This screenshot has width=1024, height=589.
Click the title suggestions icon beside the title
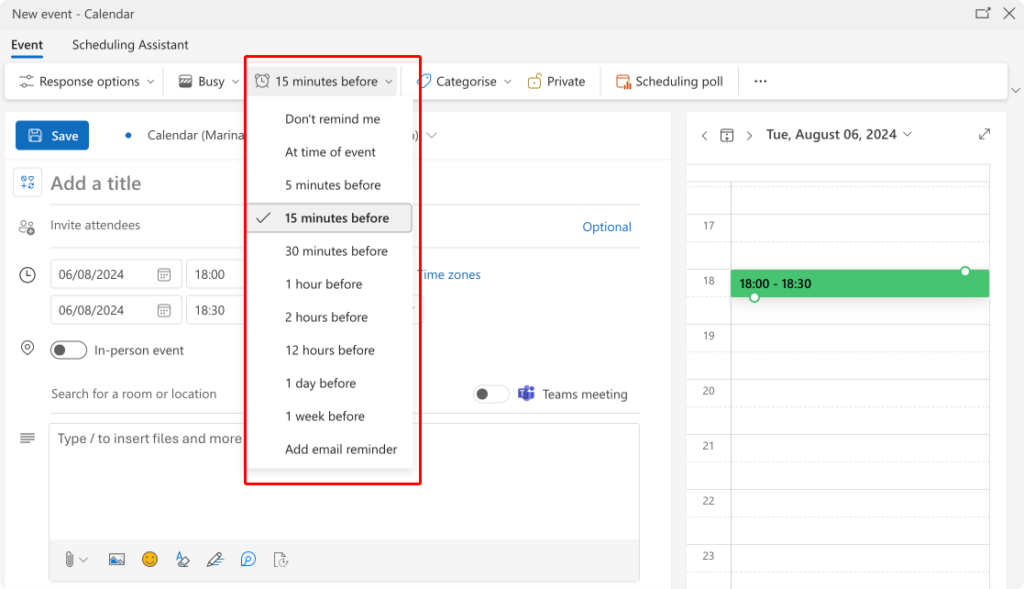coord(27,182)
